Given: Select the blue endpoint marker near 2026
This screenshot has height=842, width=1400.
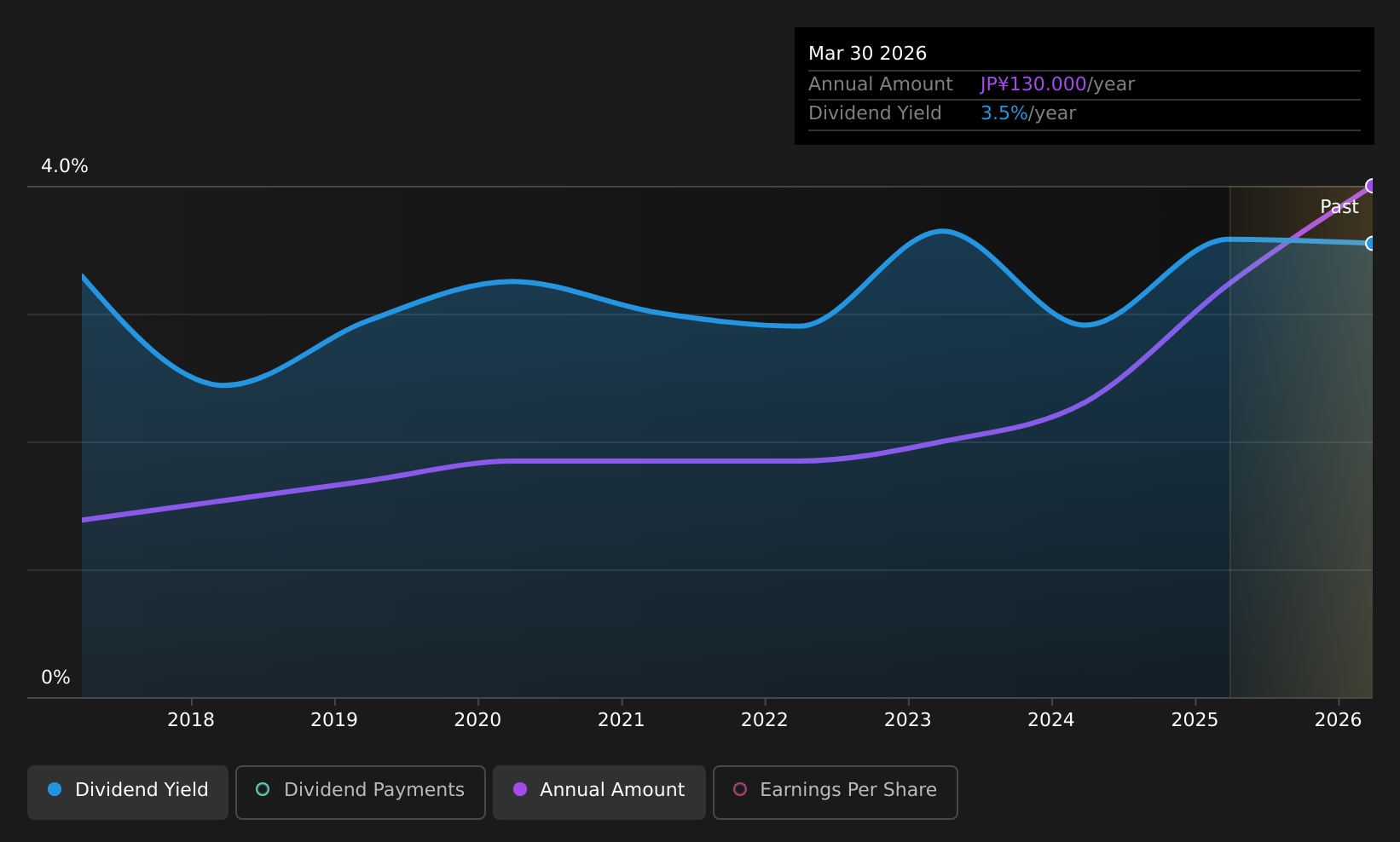Looking at the screenshot, I should [1370, 244].
